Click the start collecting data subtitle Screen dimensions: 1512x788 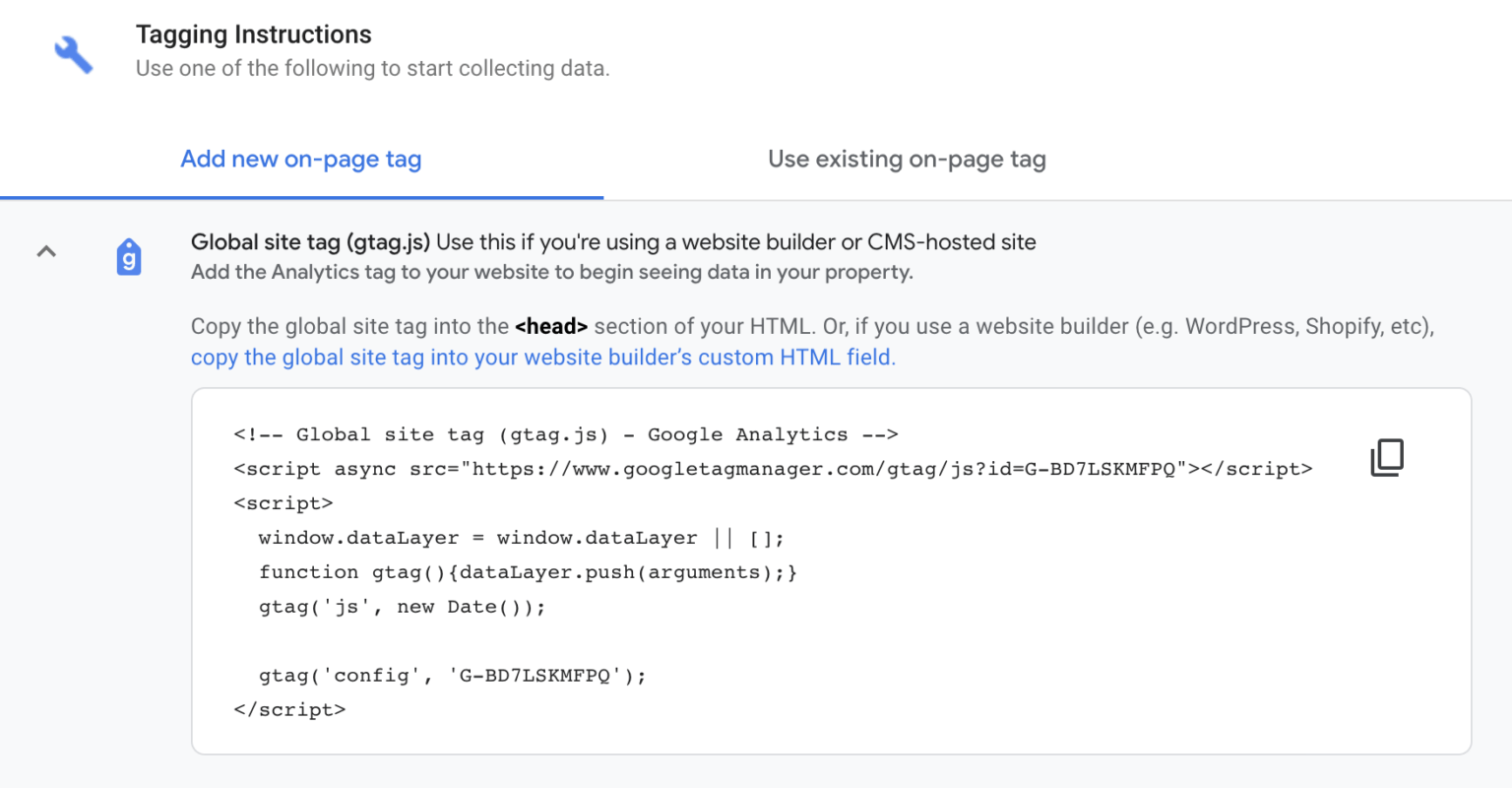coord(372,68)
